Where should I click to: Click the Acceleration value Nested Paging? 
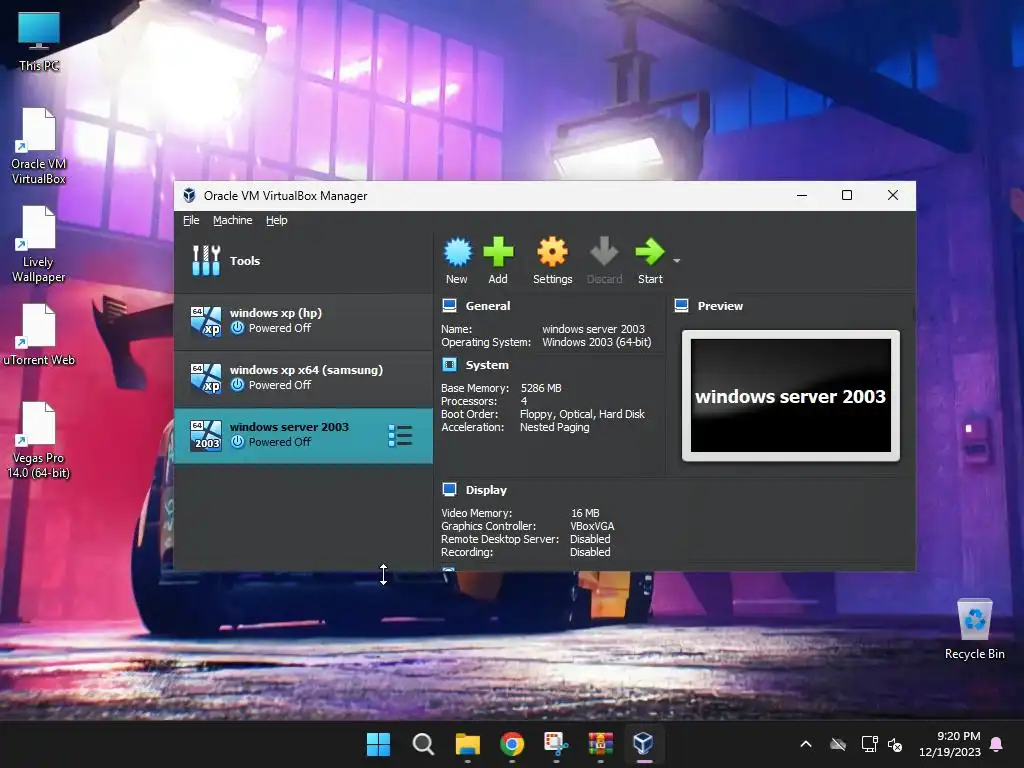click(x=554, y=427)
